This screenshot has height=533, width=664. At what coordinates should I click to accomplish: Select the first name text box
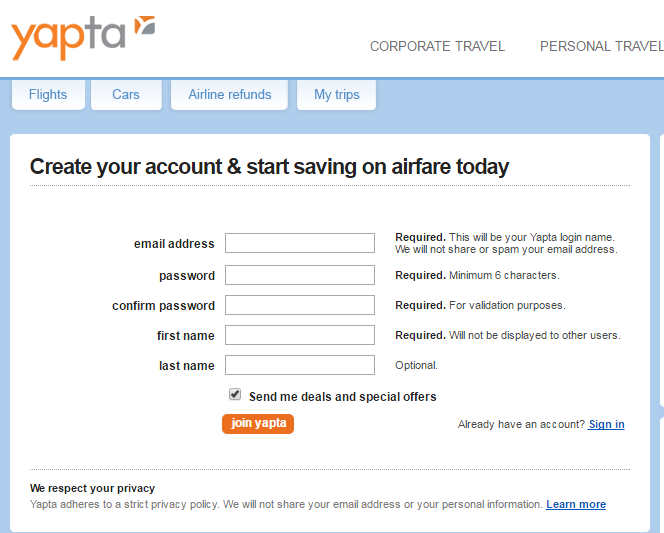pyautogui.click(x=300, y=335)
